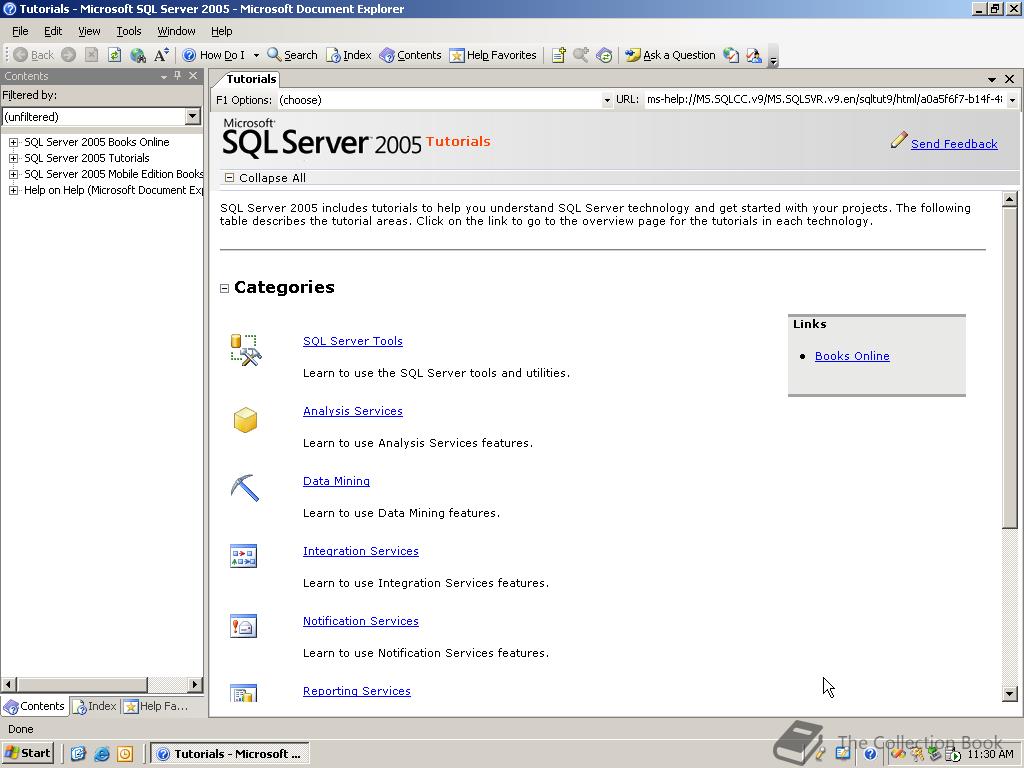Click the Stop page loading icon
Screen dimensions: 1024x768
tap(91, 56)
